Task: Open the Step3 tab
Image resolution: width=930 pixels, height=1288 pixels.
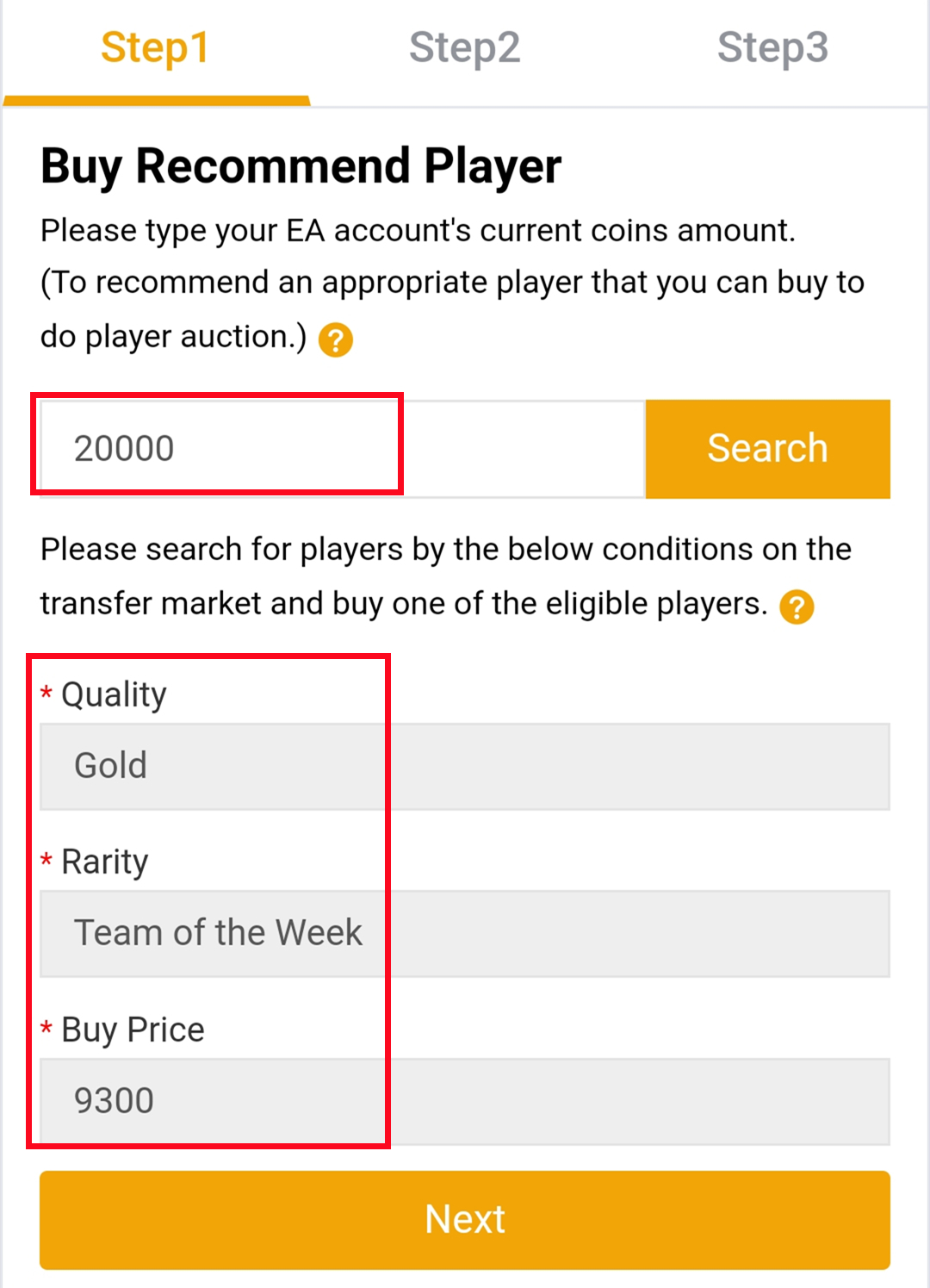Action: coord(774,49)
